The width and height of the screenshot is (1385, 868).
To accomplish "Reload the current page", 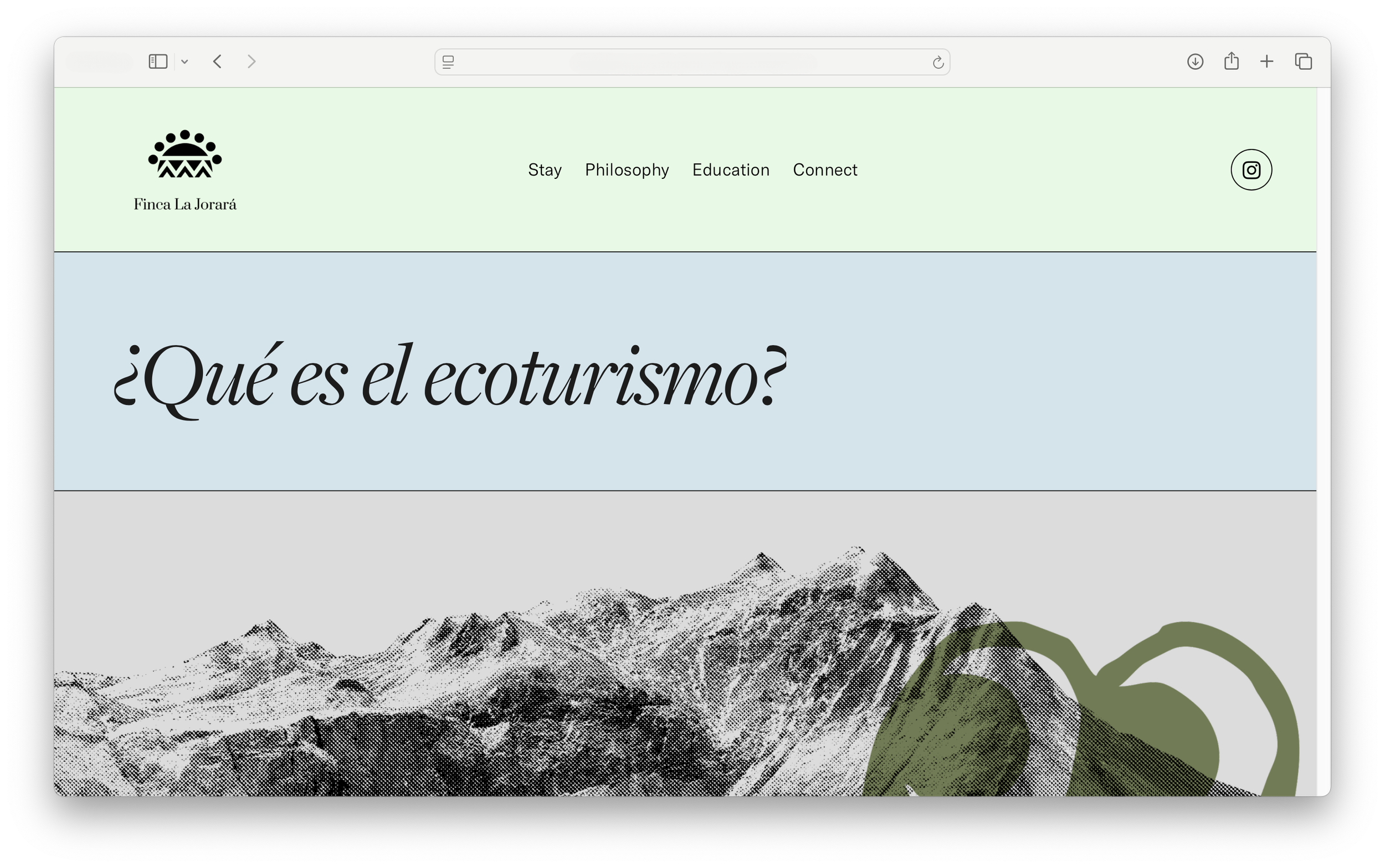I will coord(938,62).
